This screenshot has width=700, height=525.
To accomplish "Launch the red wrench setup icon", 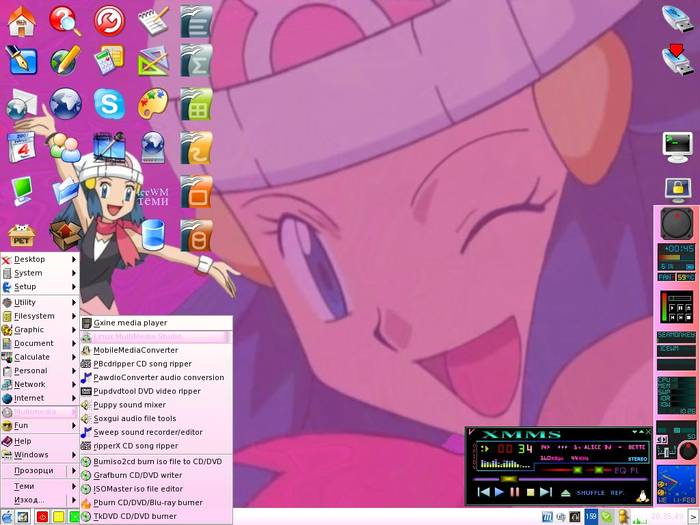I will 109,21.
